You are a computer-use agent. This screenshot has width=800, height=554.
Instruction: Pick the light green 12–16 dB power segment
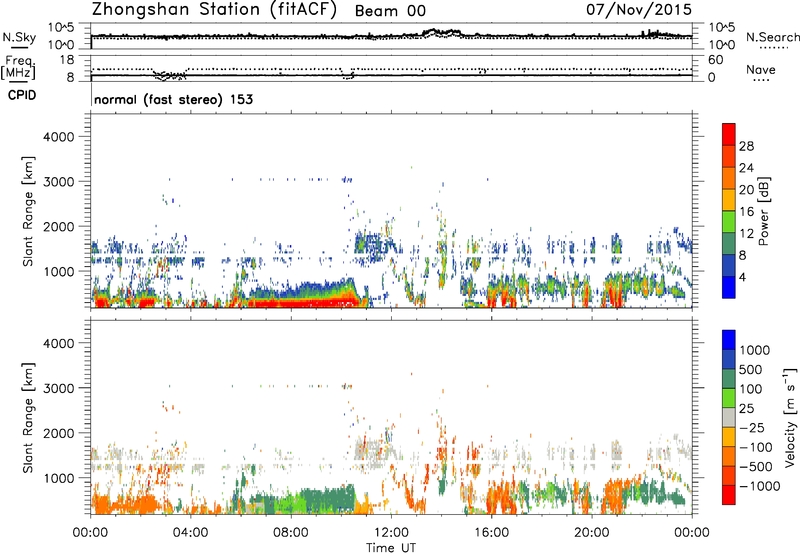click(729, 222)
